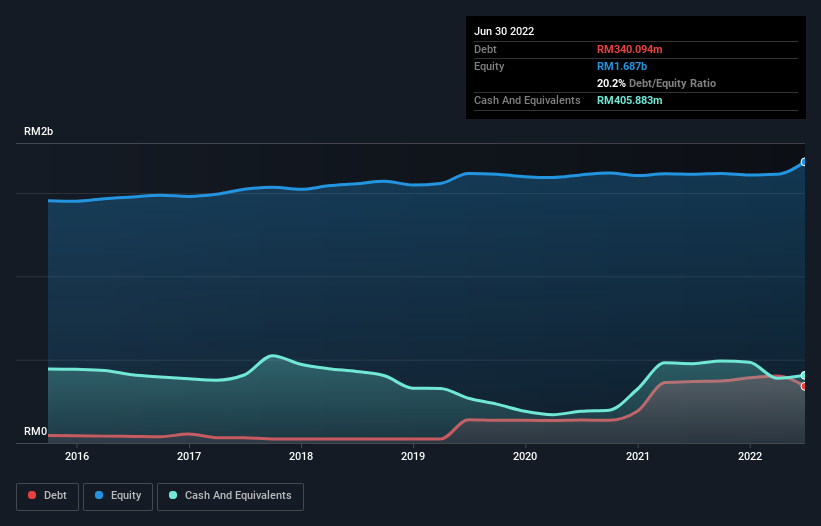This screenshot has width=821, height=526.
Task: Click the 2018 x-axis label
Action: click(301, 456)
